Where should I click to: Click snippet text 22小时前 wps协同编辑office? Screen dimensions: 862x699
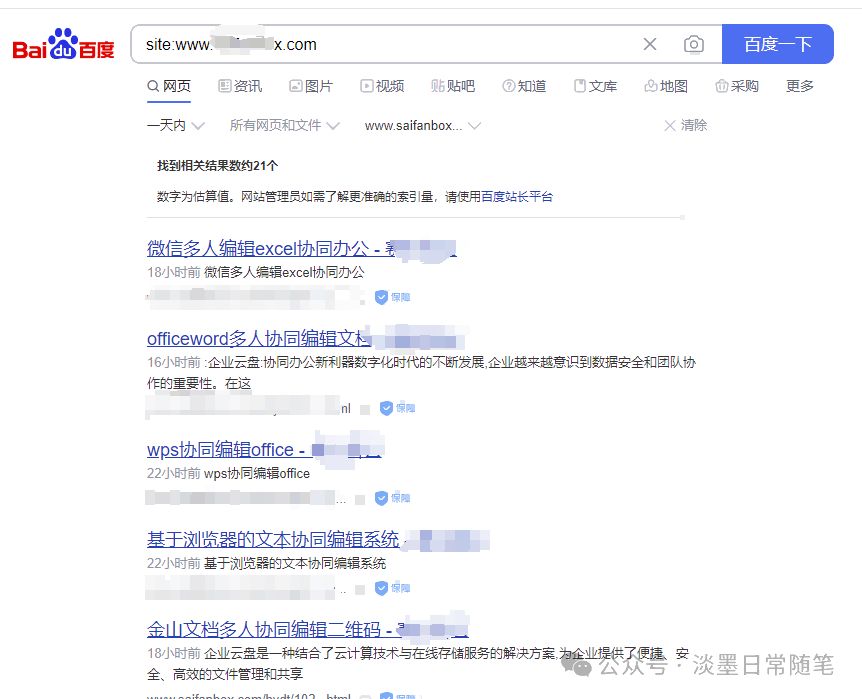click(x=228, y=474)
